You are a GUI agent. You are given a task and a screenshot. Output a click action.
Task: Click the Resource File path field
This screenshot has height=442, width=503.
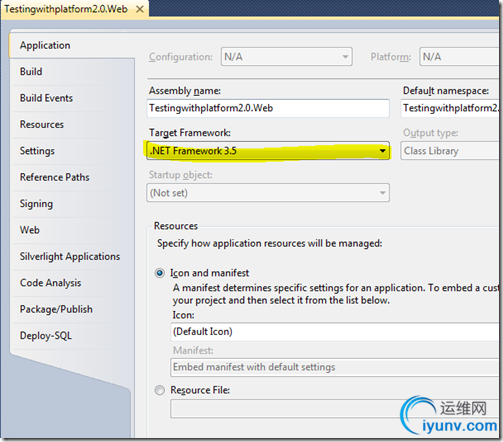(335, 409)
